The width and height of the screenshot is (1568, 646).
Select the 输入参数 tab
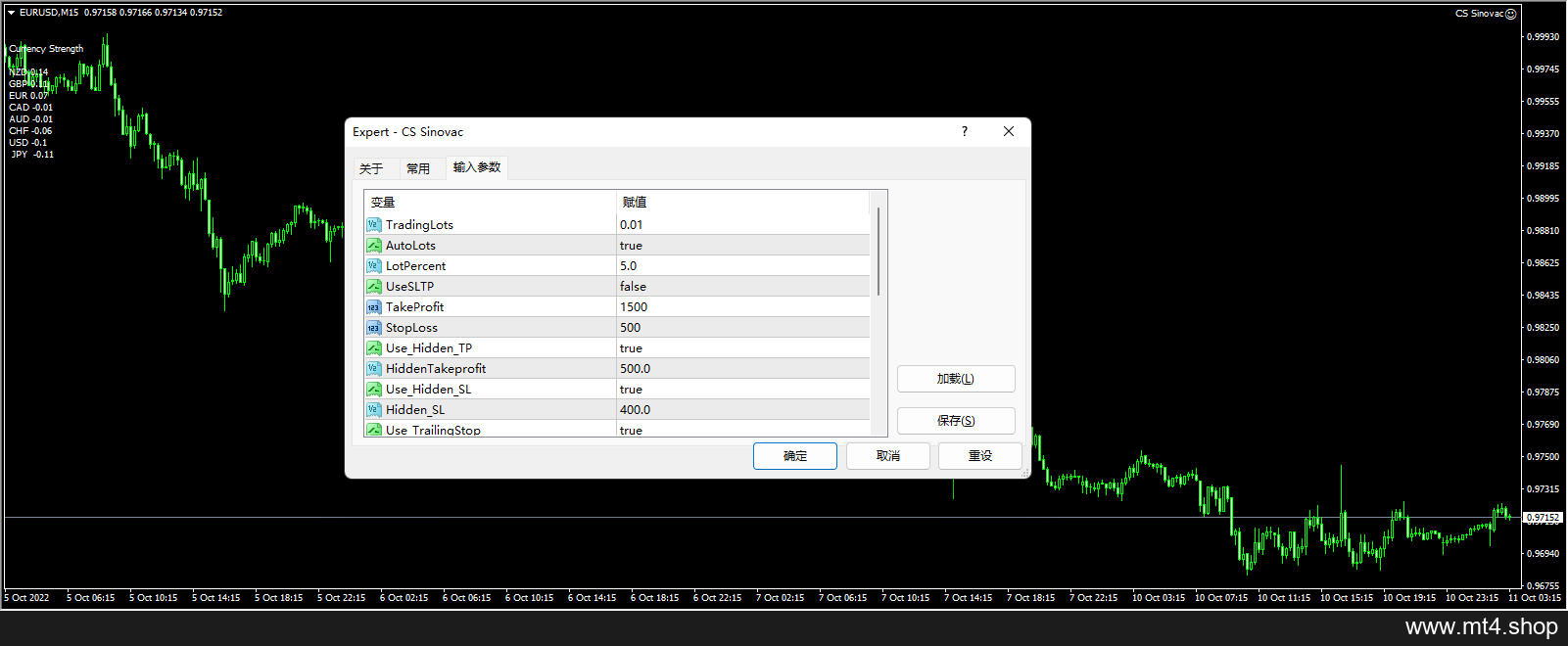coord(477,167)
